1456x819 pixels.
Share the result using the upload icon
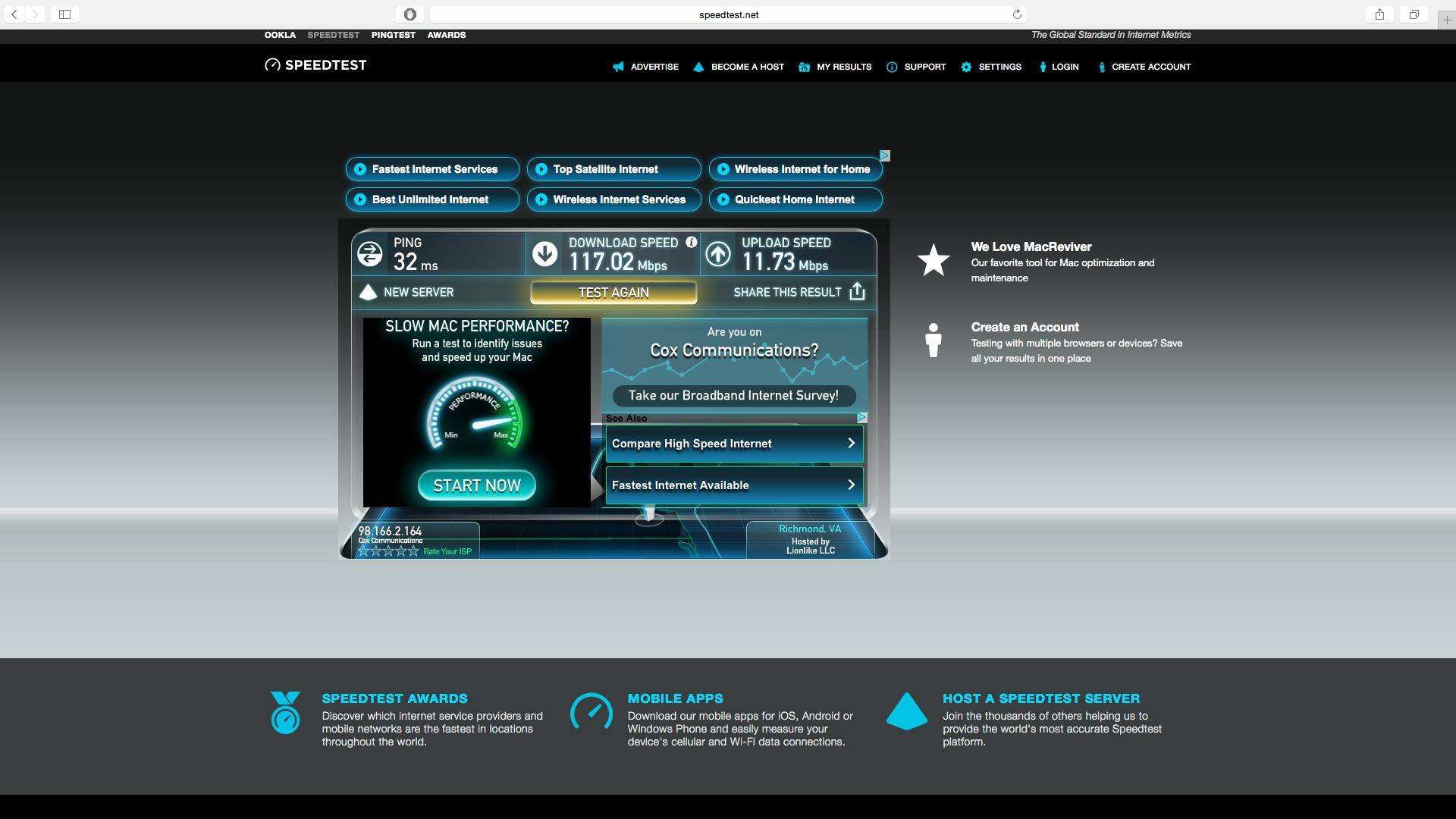(858, 291)
